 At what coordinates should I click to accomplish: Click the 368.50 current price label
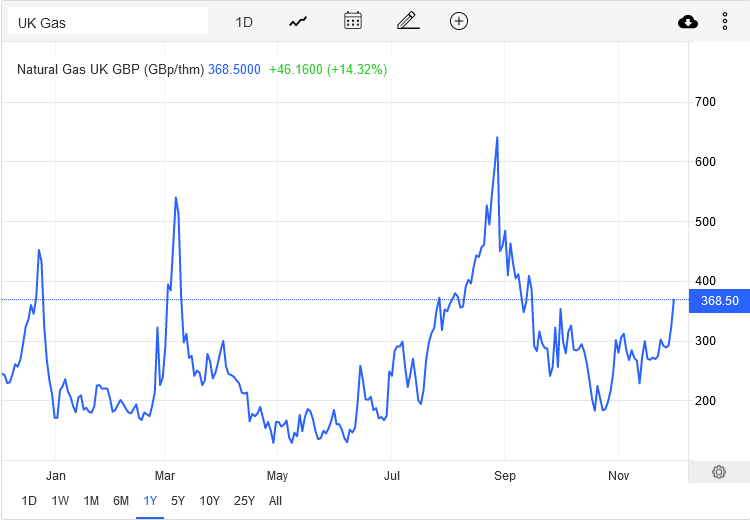tap(719, 301)
